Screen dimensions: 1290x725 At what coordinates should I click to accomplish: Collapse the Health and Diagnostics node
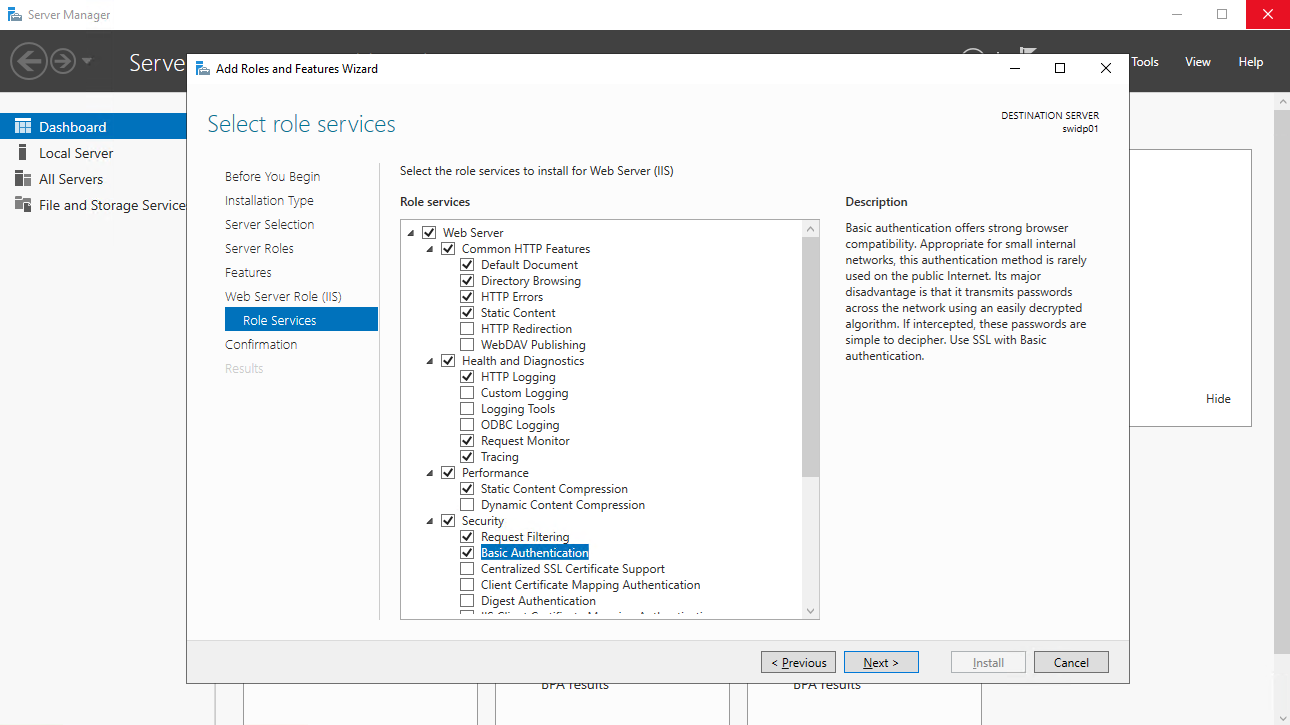pos(430,361)
